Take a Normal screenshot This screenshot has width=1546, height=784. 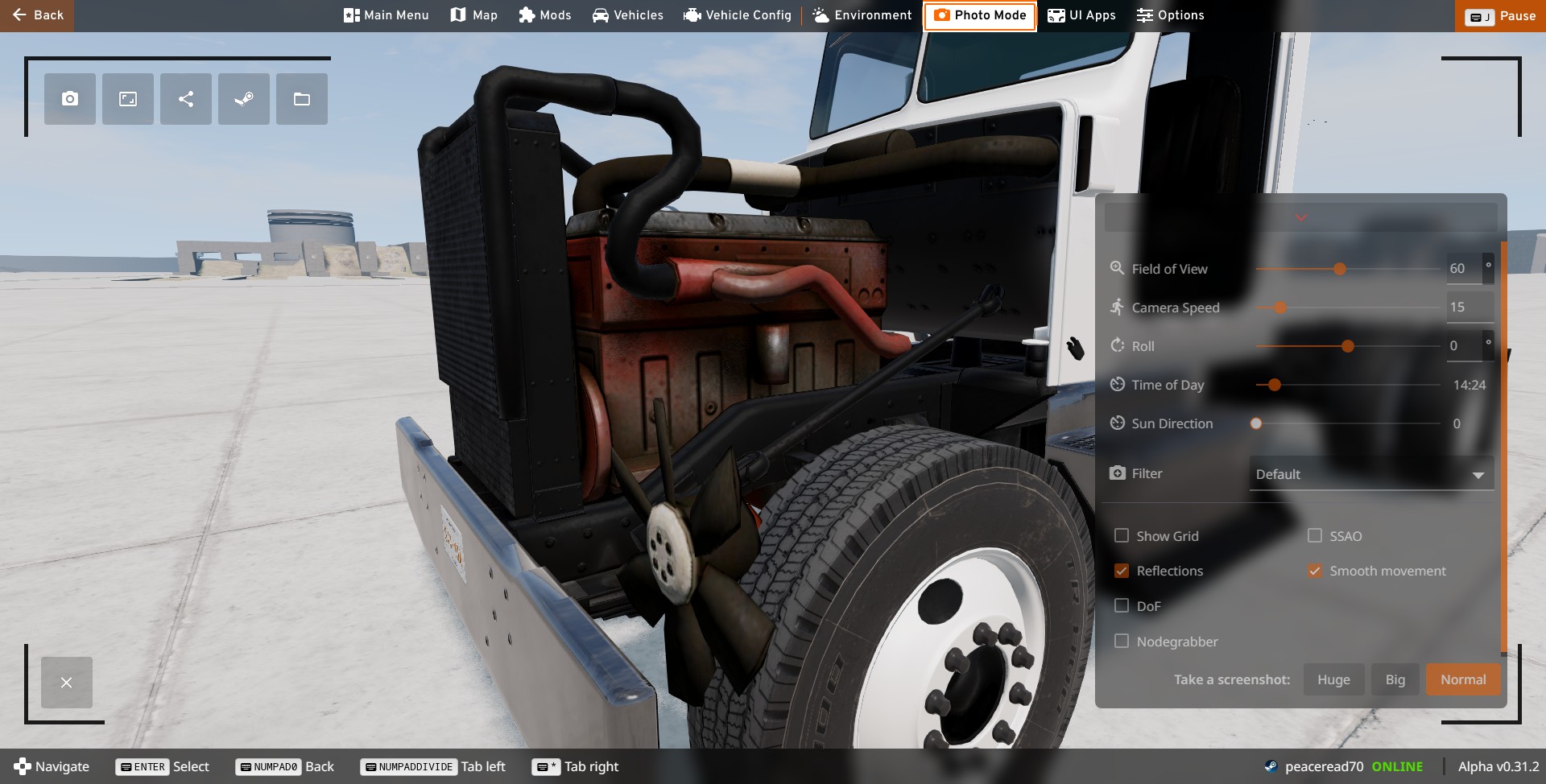pyautogui.click(x=1463, y=679)
